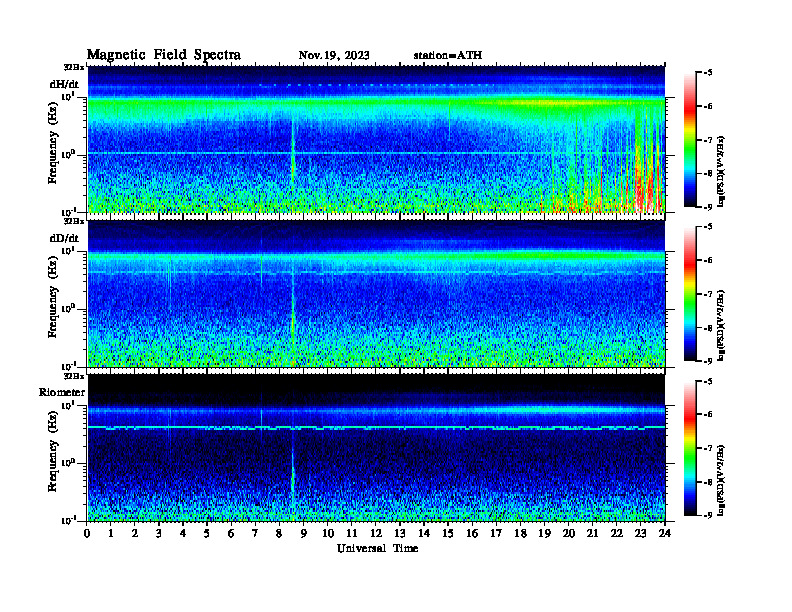Screen dimensions: 792x612
Task: Click hour '23' on the Universal Time axis
Action: (640, 533)
